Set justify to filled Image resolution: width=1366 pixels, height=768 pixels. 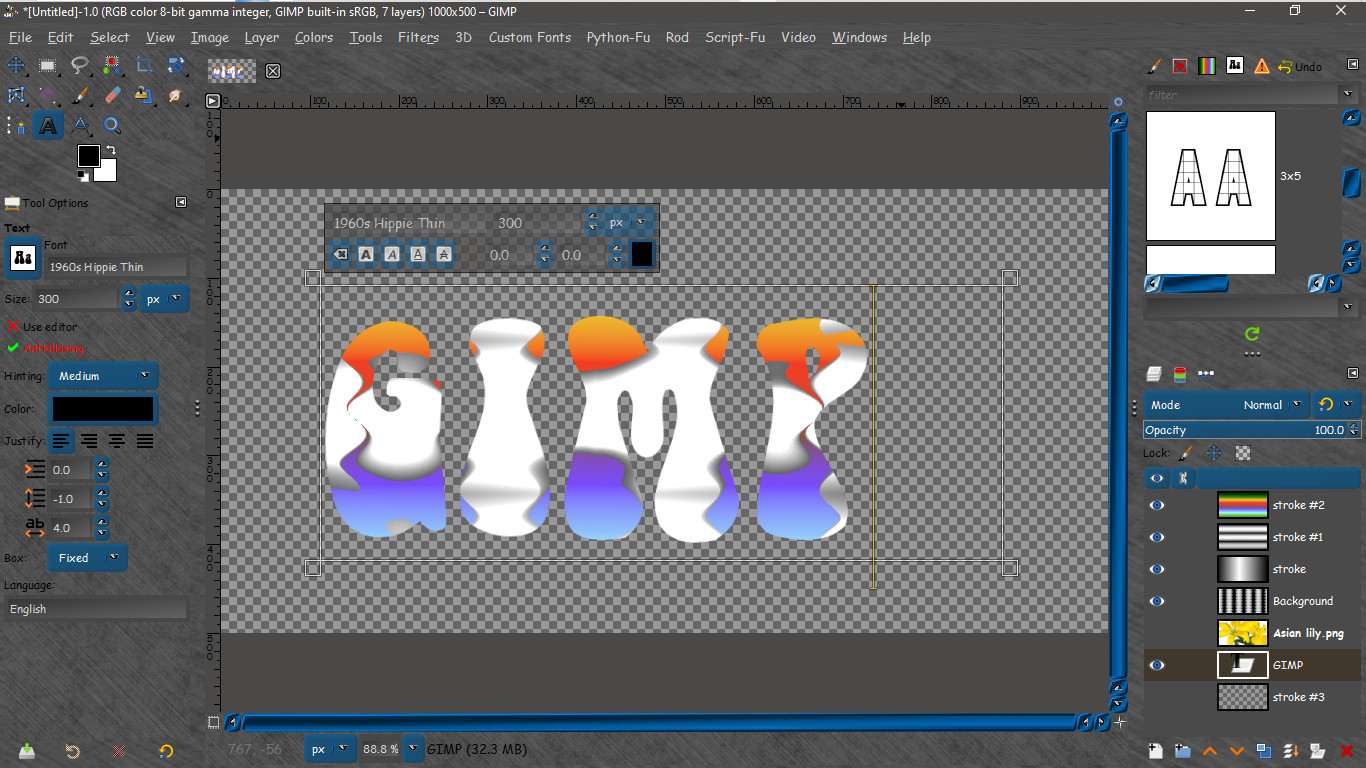coord(145,441)
